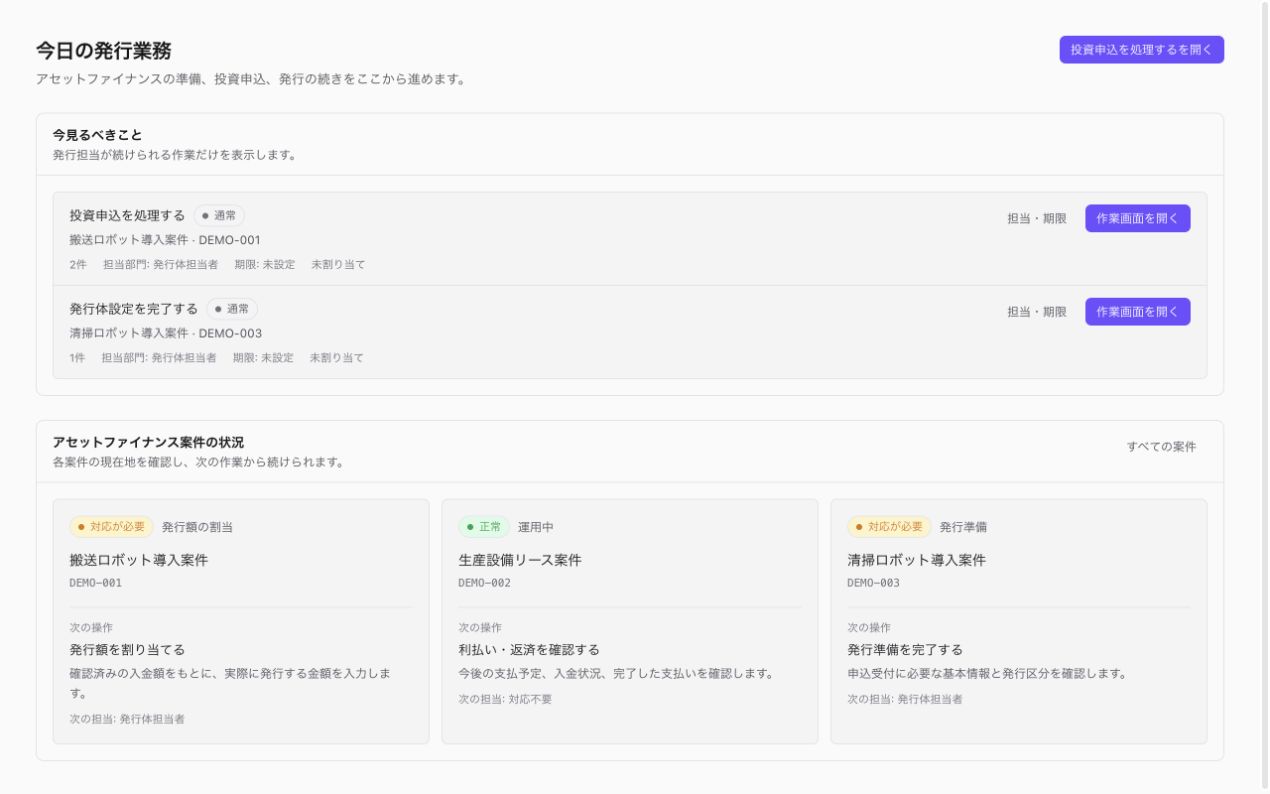The height and width of the screenshot is (794, 1270).
Task: Click the 発行準備 status label
Action: tap(963, 527)
